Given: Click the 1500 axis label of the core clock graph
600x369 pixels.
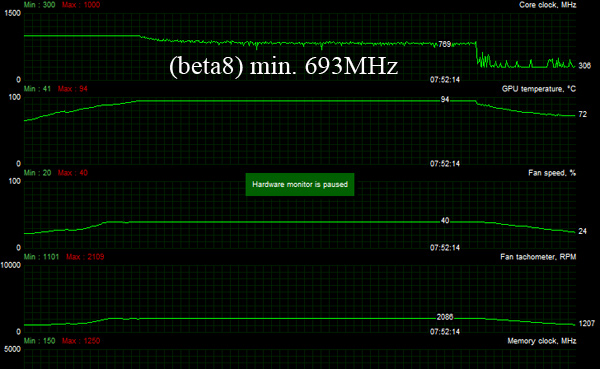Looking at the screenshot, I should pos(12,13).
